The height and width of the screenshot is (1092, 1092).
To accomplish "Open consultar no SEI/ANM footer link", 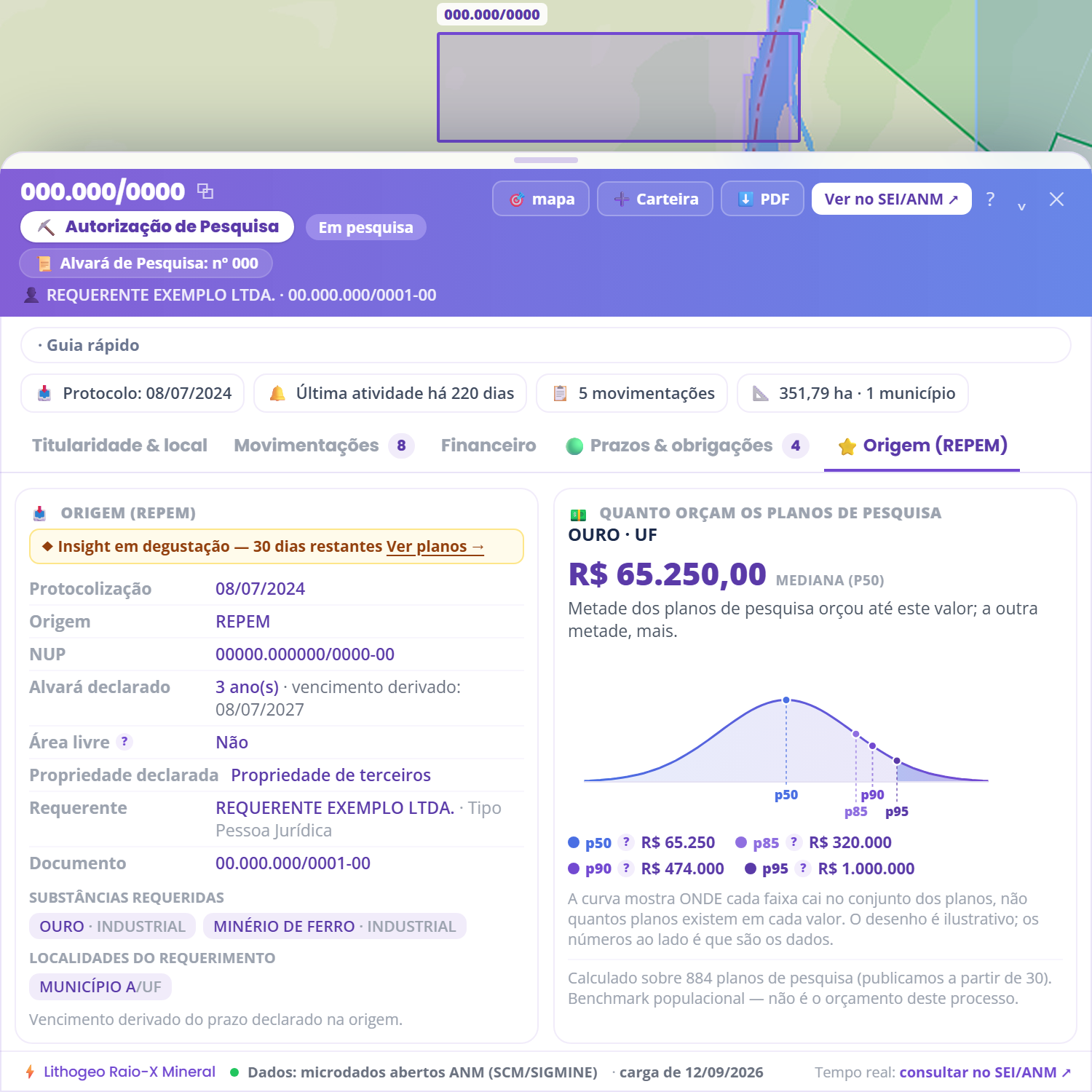I will tap(986, 1072).
